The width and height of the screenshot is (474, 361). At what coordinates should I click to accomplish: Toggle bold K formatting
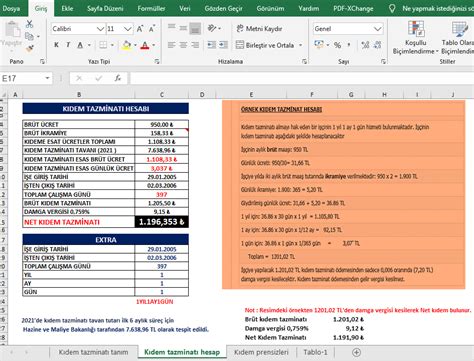tap(57, 45)
